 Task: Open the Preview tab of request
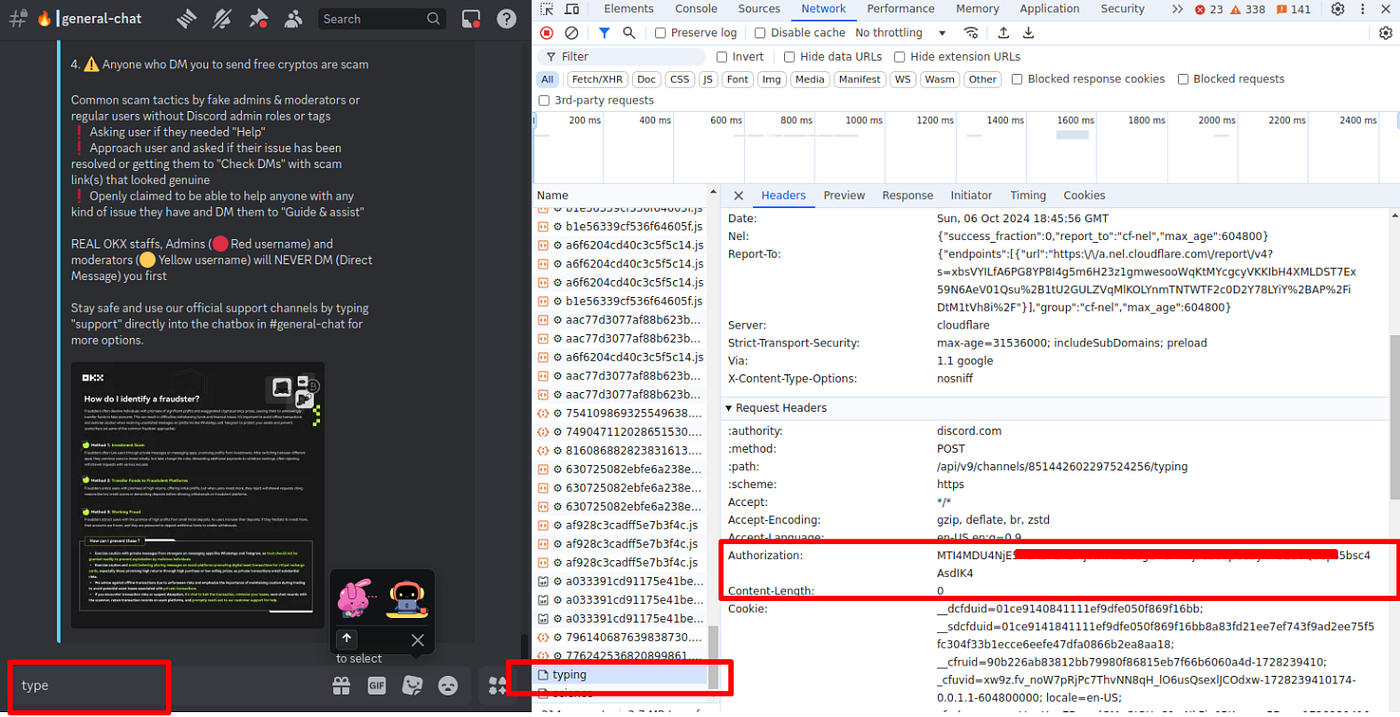(844, 196)
